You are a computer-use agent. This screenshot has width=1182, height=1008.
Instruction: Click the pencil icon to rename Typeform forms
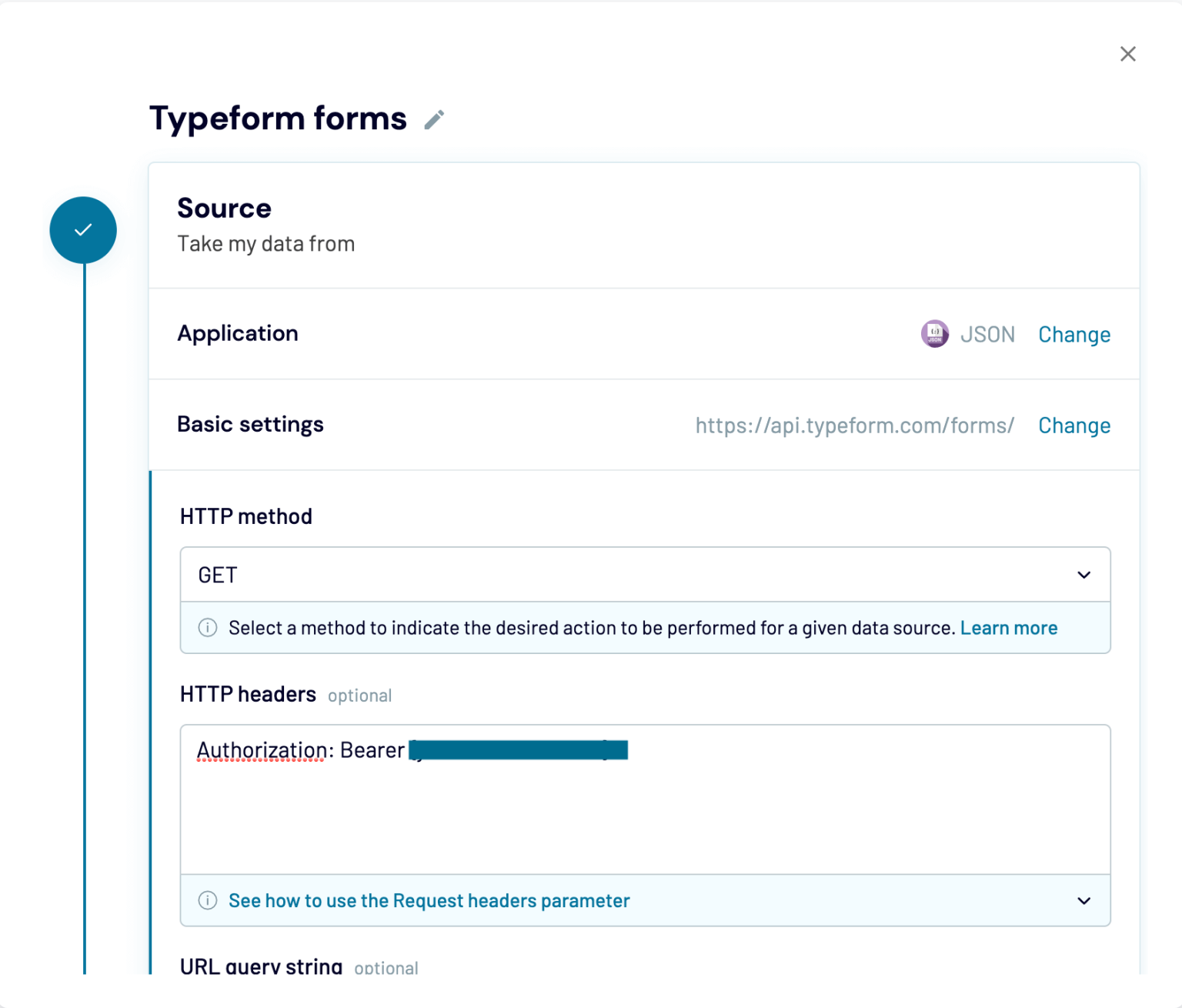point(433,119)
